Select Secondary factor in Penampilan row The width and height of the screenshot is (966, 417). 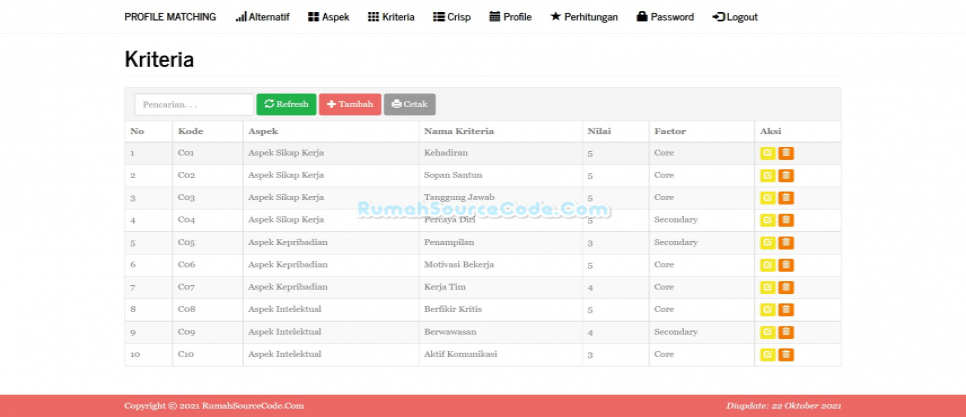pyautogui.click(x=676, y=243)
